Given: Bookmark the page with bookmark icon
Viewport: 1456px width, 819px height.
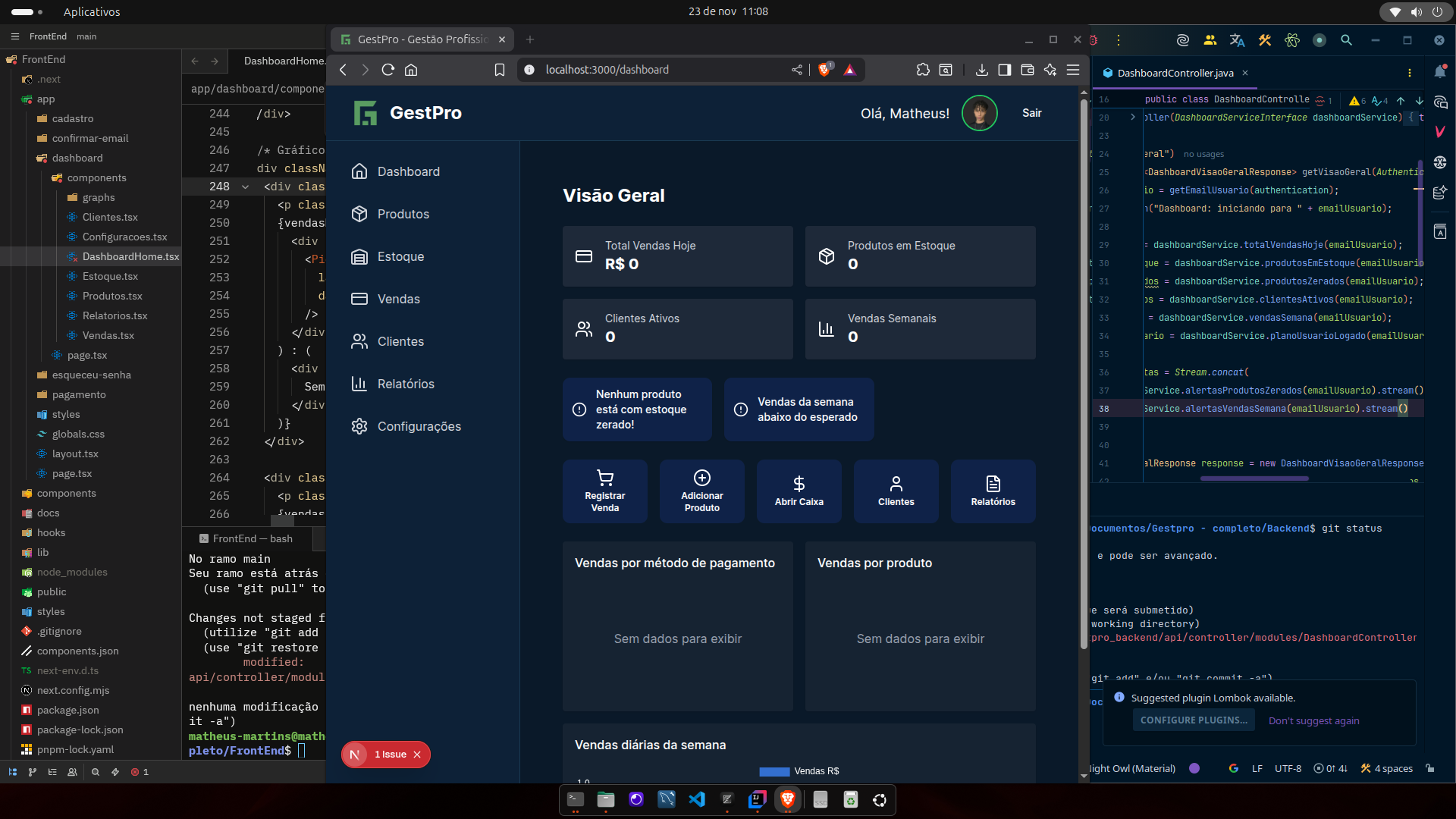Looking at the screenshot, I should (x=499, y=70).
